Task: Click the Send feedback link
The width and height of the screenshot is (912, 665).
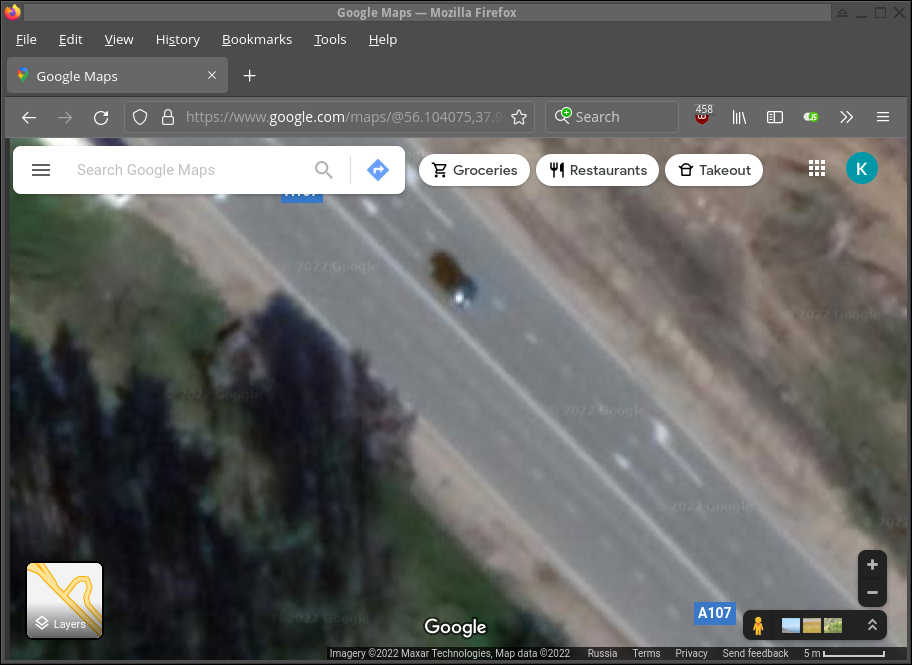Action: (x=755, y=653)
